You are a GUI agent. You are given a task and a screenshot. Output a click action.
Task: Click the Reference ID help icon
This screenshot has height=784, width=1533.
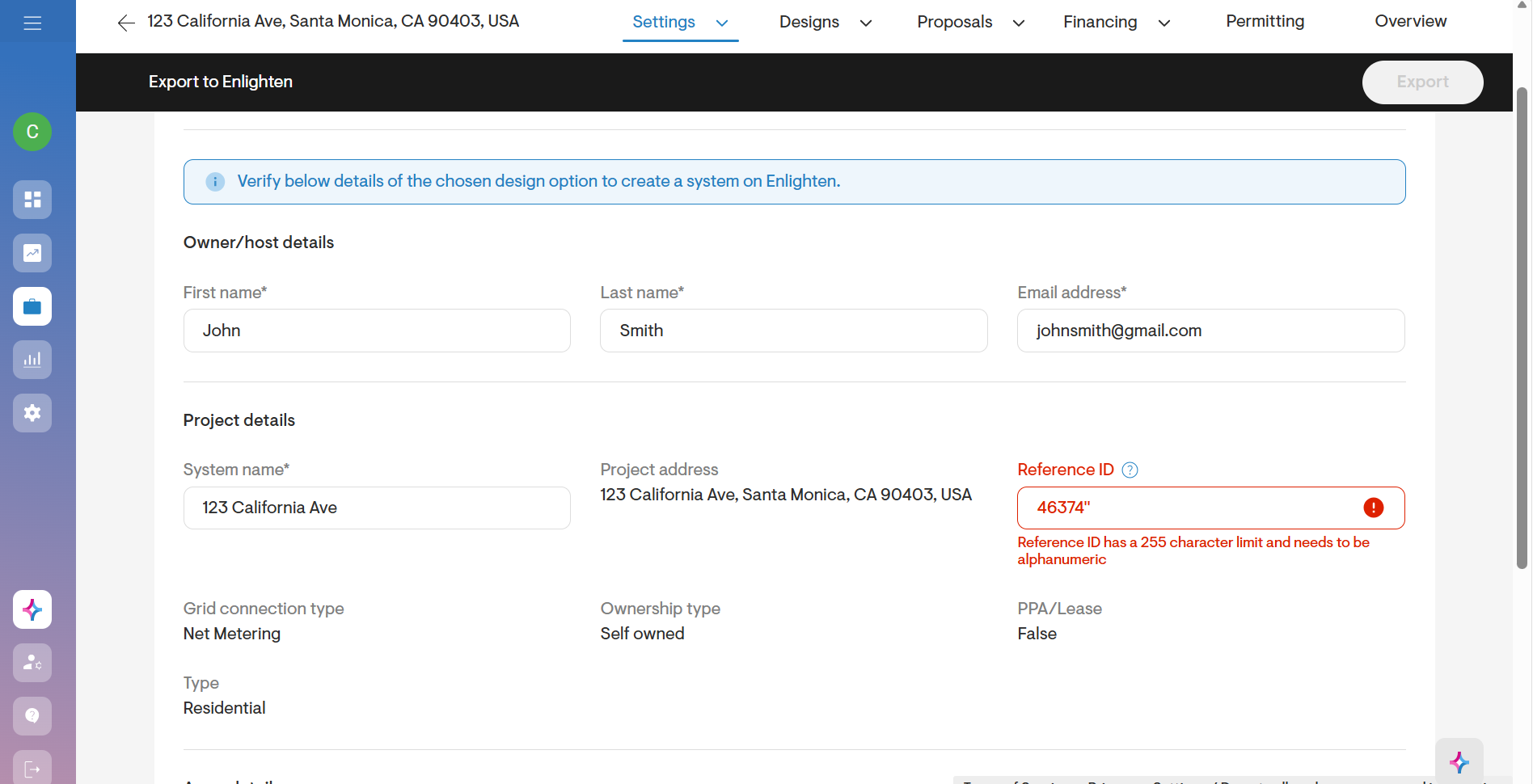click(x=1130, y=470)
